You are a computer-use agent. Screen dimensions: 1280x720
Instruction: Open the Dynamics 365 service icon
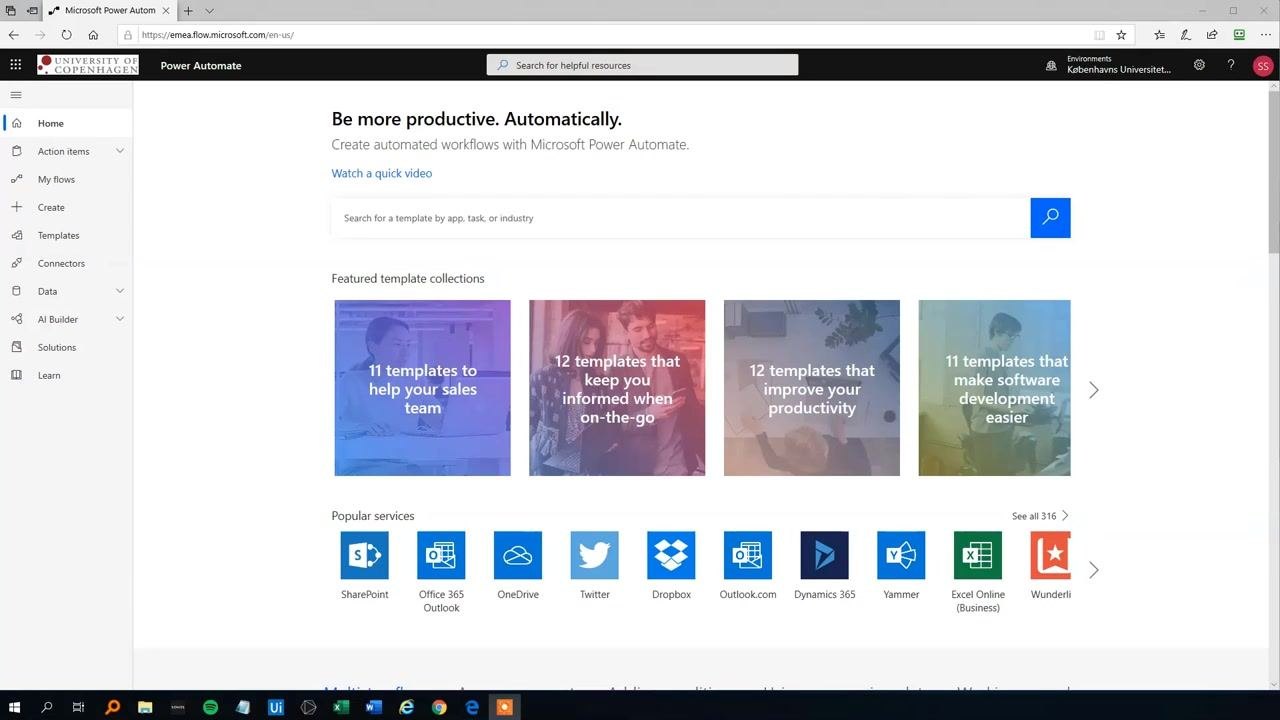click(825, 555)
